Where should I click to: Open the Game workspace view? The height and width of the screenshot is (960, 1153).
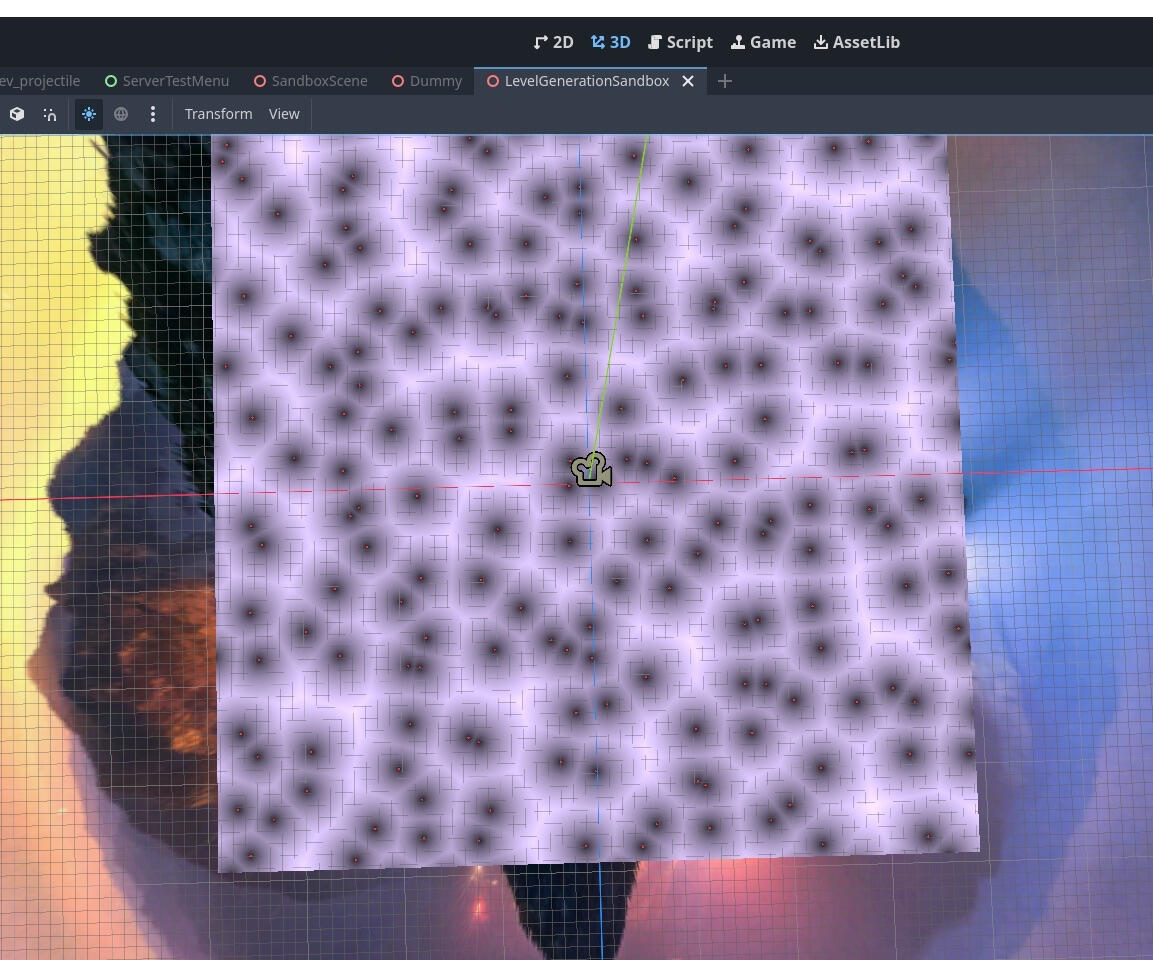click(763, 42)
